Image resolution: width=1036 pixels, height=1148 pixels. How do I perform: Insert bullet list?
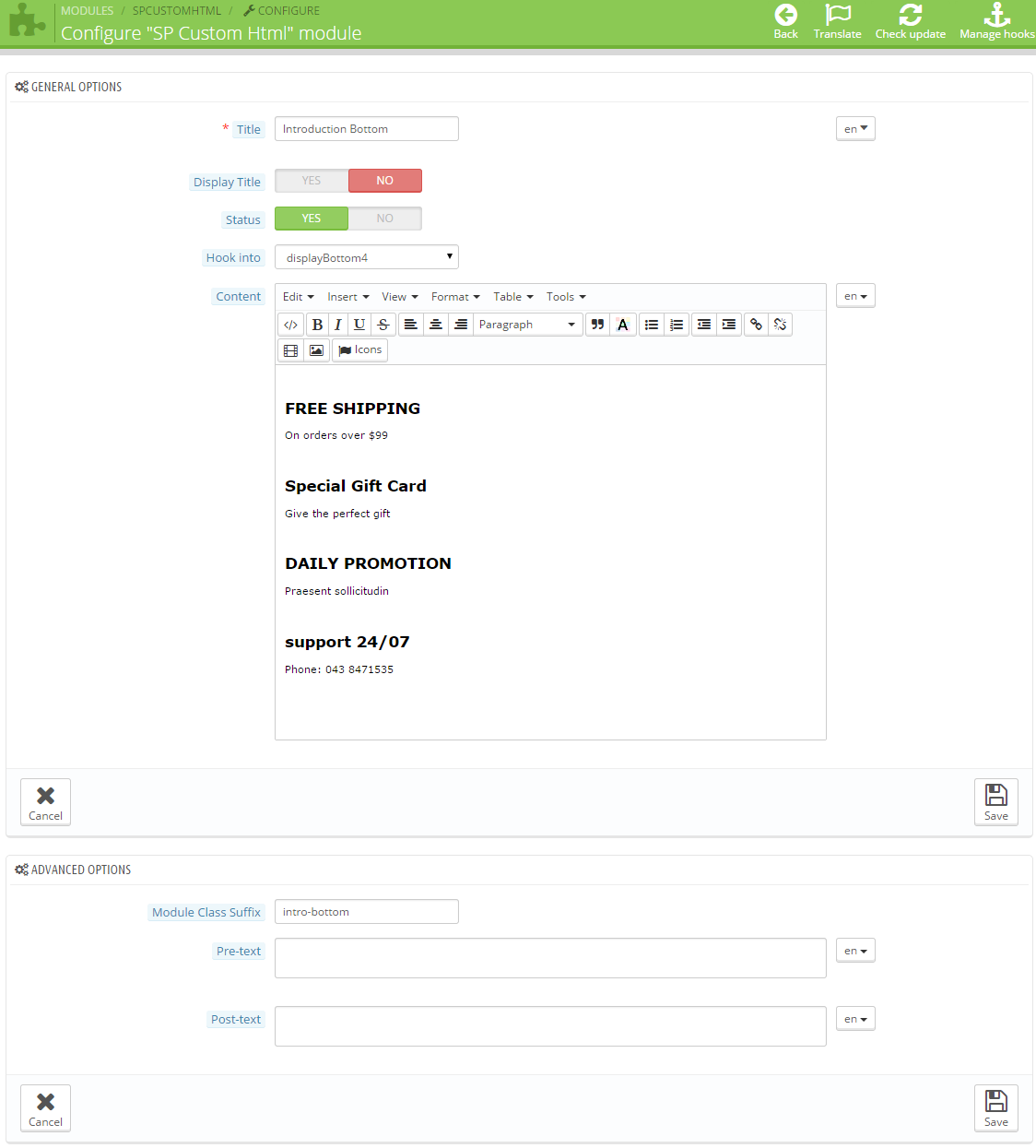[652, 325]
